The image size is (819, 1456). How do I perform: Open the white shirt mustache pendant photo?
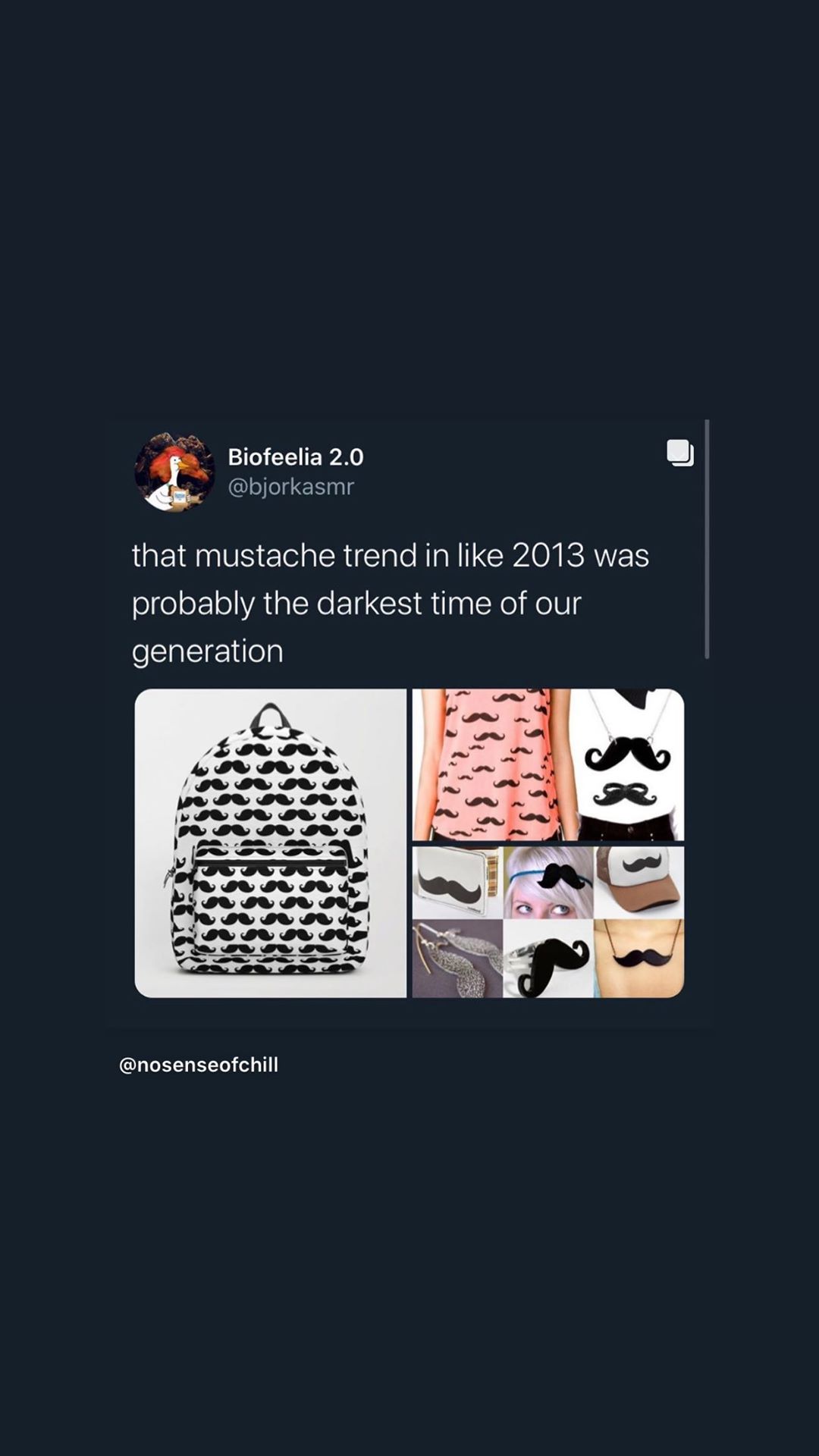[x=627, y=764]
